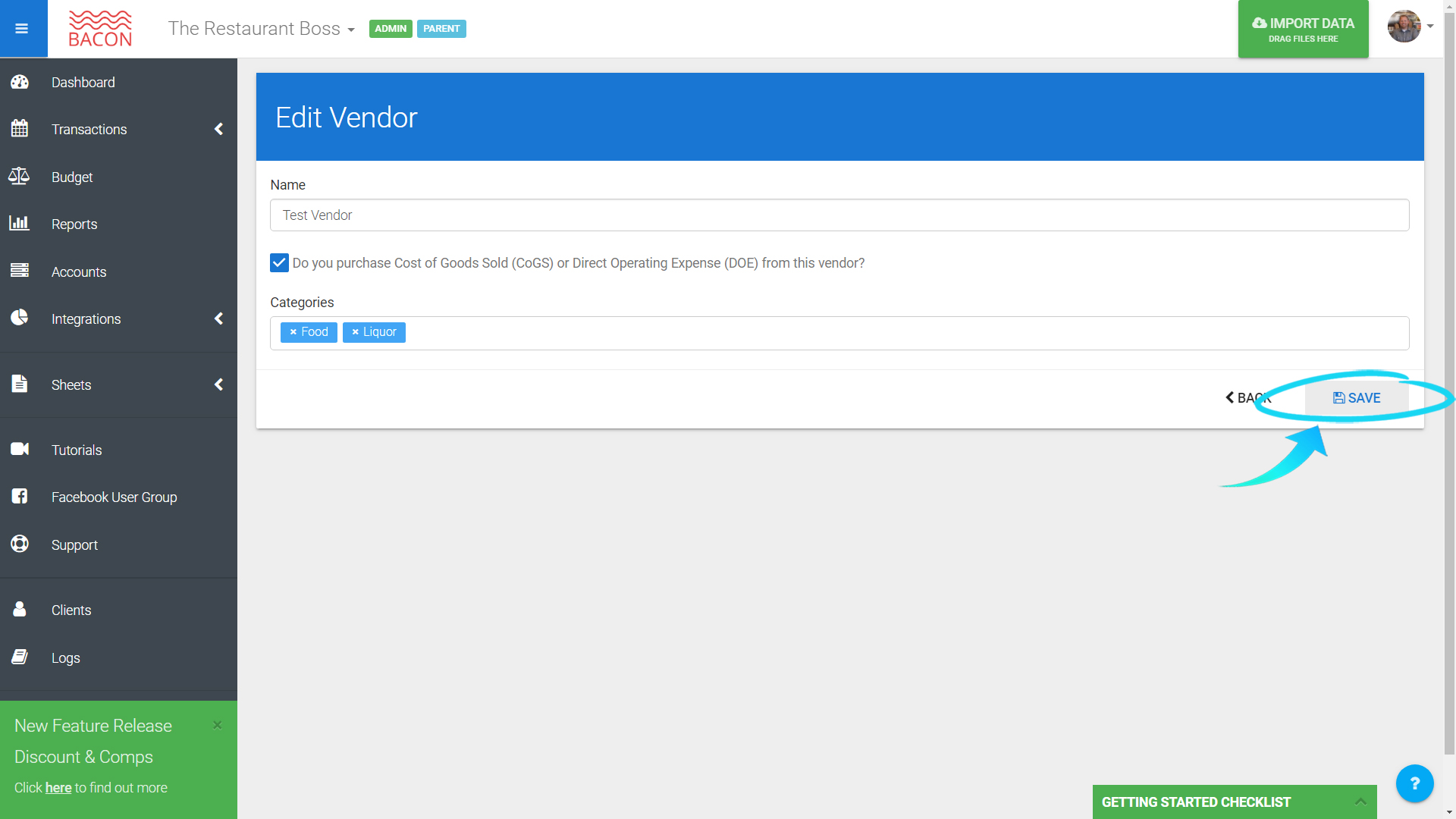The width and height of the screenshot is (1456, 819).
Task: Click the Facebook User Group icon
Action: coord(20,496)
